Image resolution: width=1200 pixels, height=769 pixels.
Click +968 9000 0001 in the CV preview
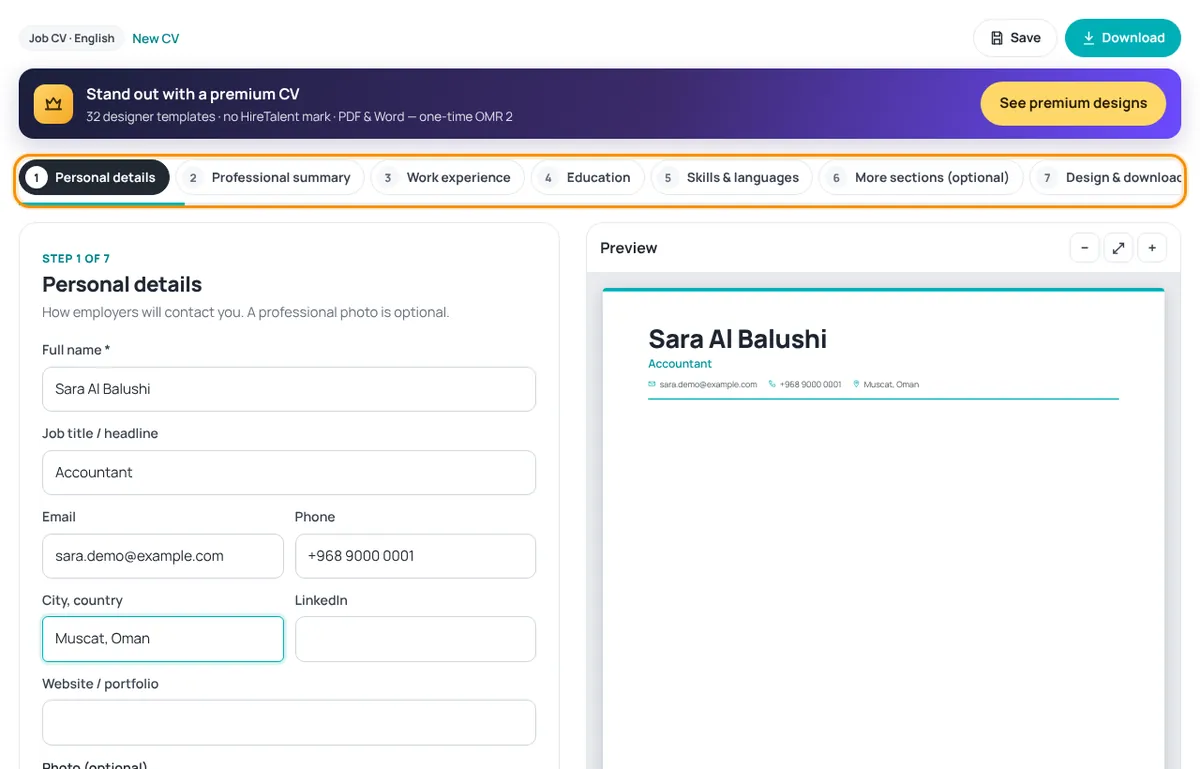(811, 384)
